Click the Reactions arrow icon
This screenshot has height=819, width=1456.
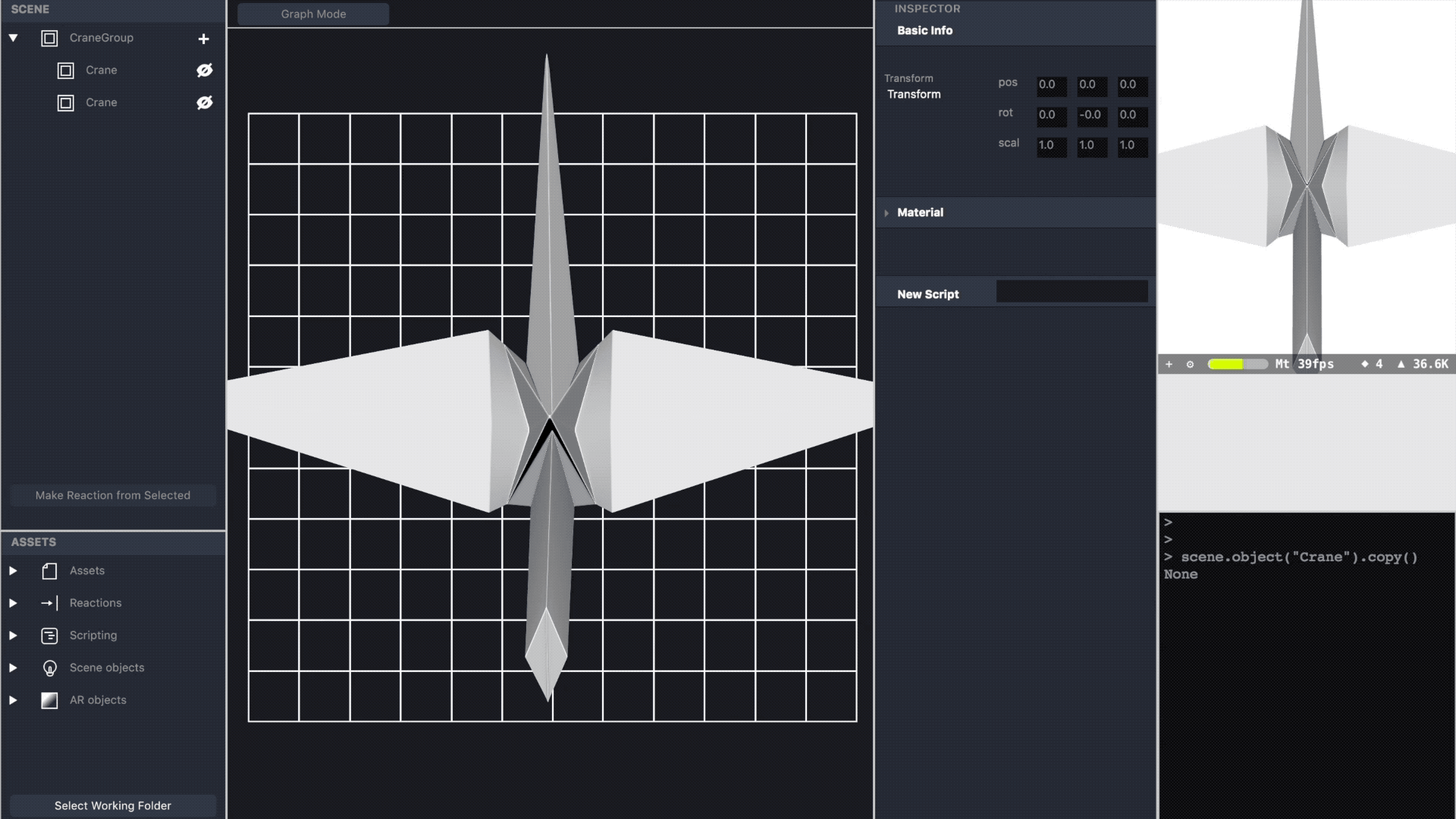coord(49,603)
